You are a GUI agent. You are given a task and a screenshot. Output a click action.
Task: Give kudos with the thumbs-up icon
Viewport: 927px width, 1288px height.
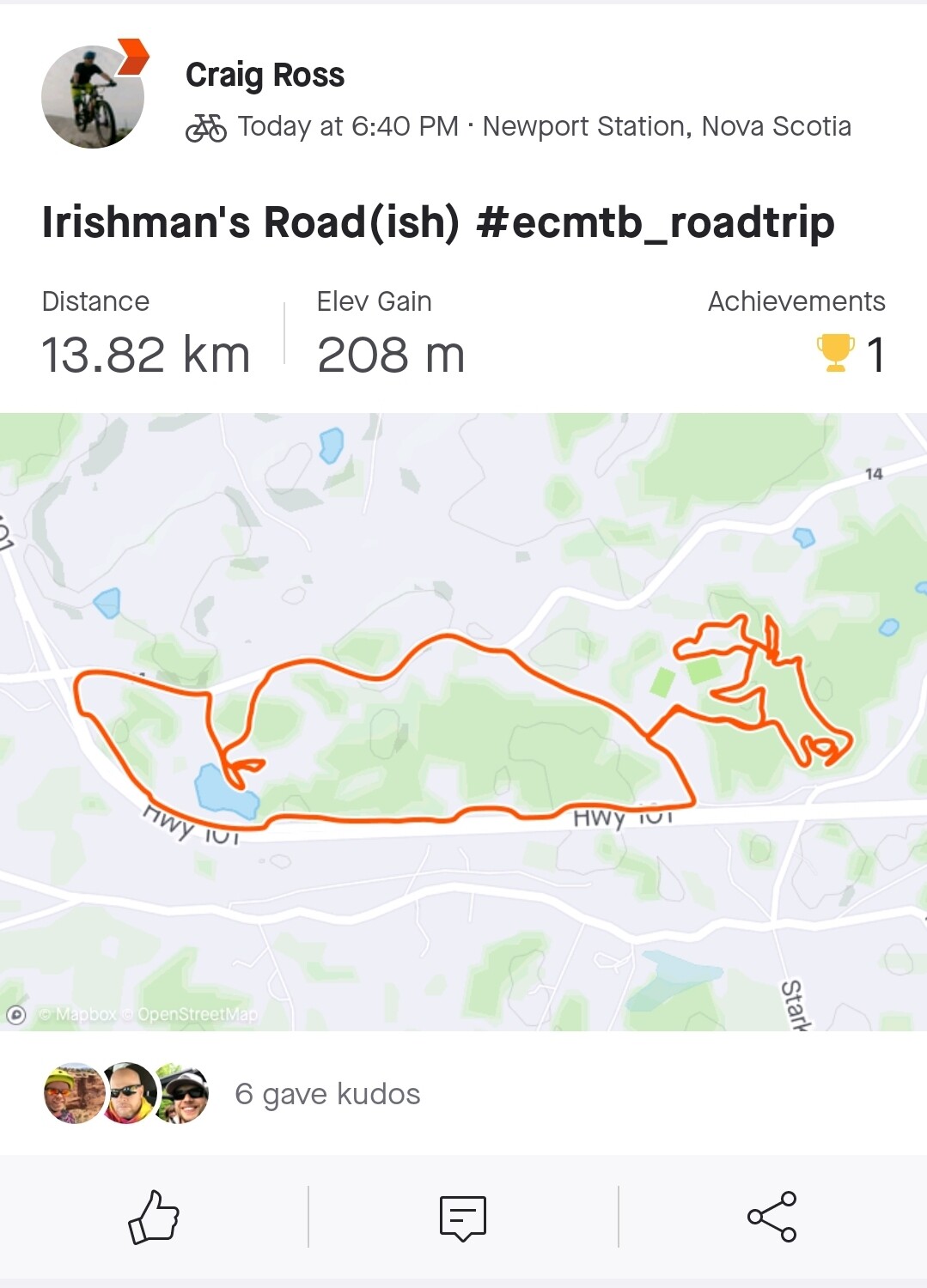tap(154, 1217)
